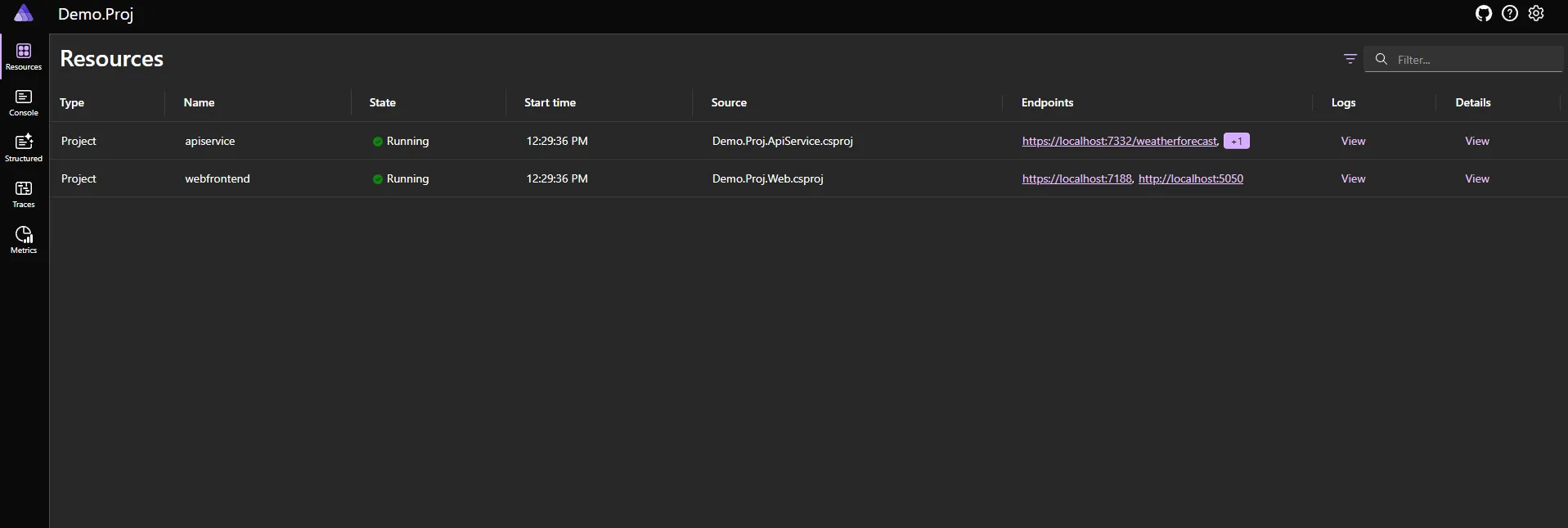Click Demo.Proj.ApiService.csproj source cell
Viewport: 1568px width, 528px height.
pos(783,141)
